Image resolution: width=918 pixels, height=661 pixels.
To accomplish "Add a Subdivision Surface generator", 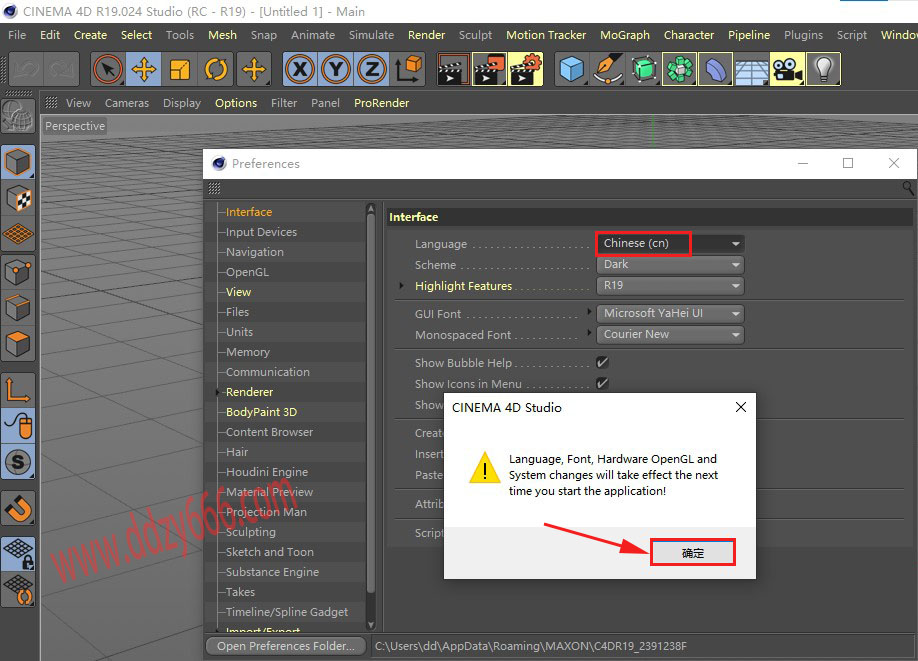I will (x=644, y=69).
